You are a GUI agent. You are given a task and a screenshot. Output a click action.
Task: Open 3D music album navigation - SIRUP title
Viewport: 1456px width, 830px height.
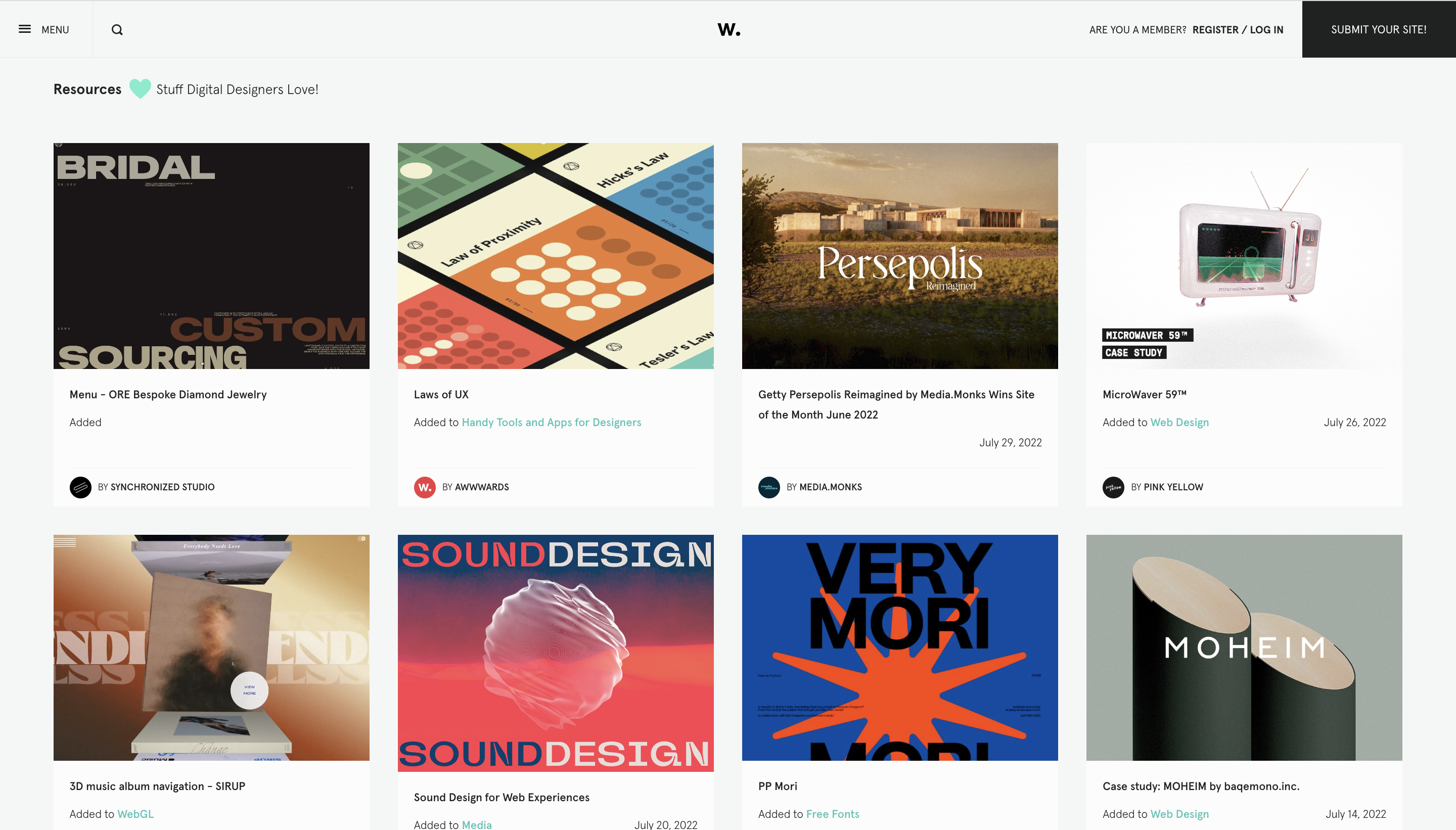tap(157, 786)
